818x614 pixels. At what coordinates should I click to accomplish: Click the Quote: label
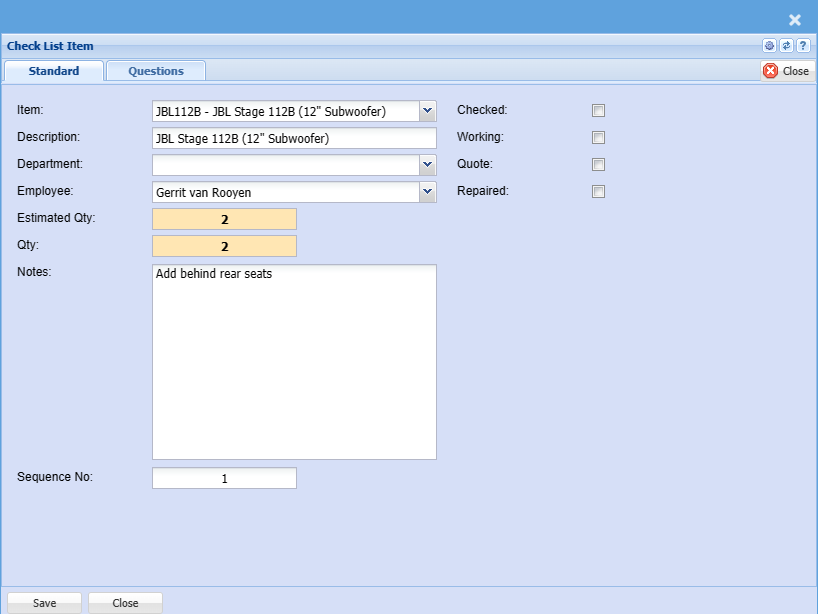475,164
